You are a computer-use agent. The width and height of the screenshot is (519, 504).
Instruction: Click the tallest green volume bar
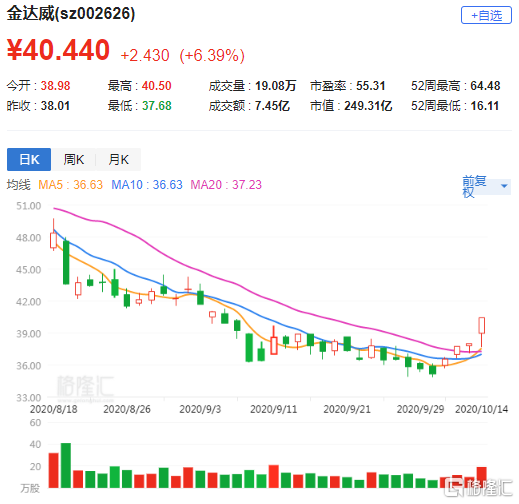[66, 465]
